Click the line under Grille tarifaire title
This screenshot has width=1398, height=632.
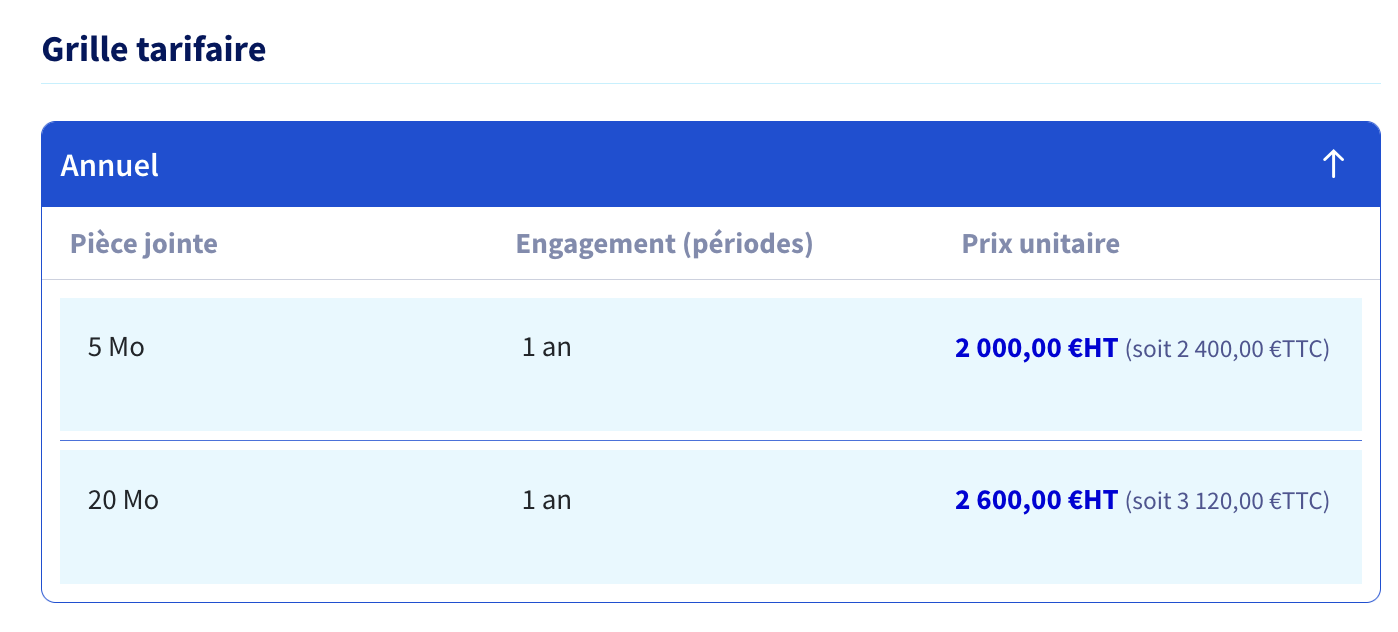pyautogui.click(x=711, y=83)
